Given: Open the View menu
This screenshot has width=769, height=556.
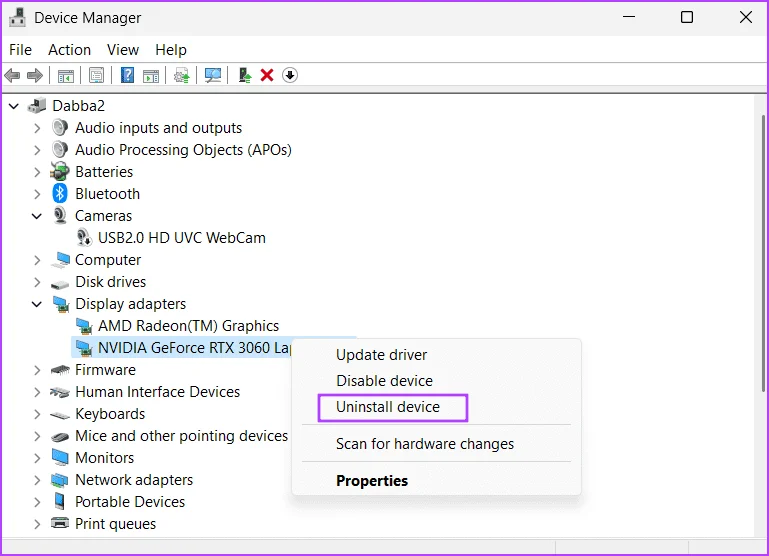Looking at the screenshot, I should tap(123, 50).
